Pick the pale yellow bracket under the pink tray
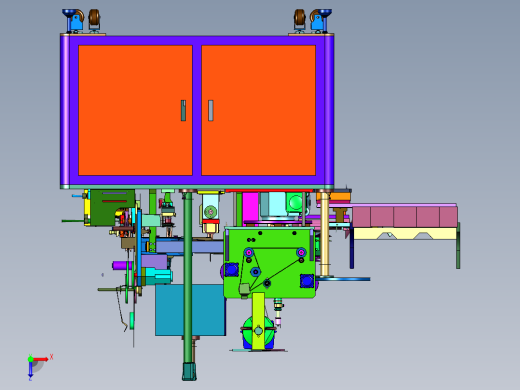520x390 pixels. (x=405, y=234)
